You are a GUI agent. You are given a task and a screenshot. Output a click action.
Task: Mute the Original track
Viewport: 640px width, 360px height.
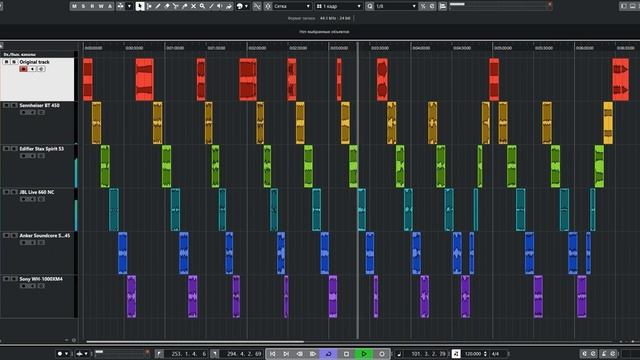[x=6, y=62]
